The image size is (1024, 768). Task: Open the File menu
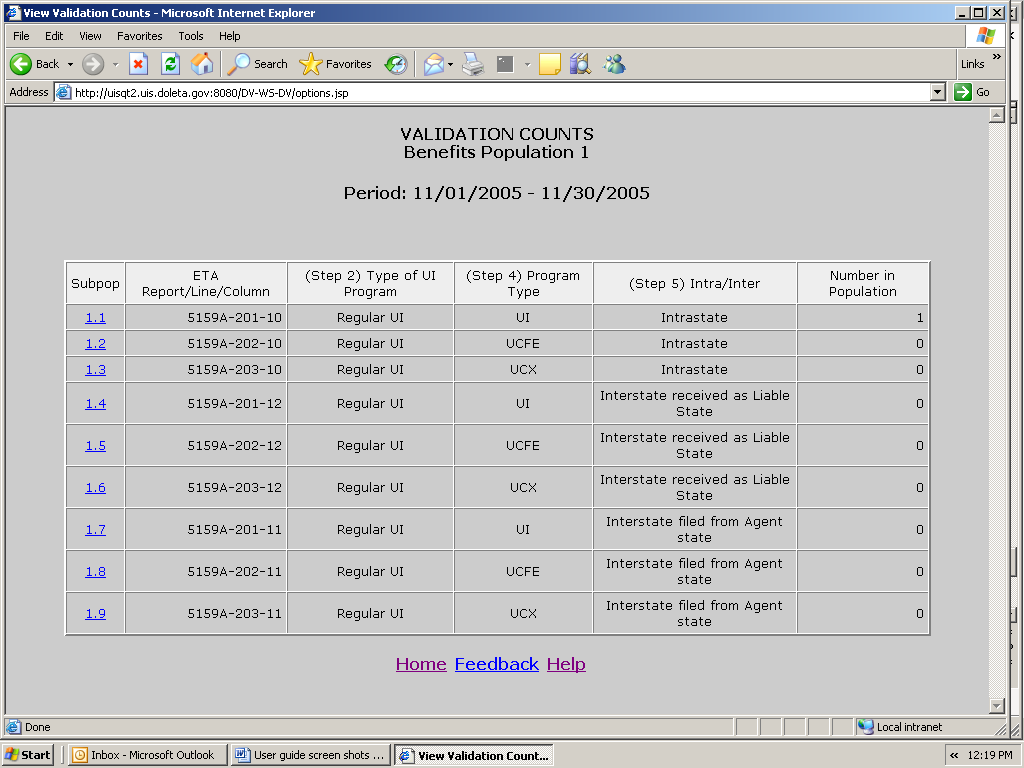point(21,36)
